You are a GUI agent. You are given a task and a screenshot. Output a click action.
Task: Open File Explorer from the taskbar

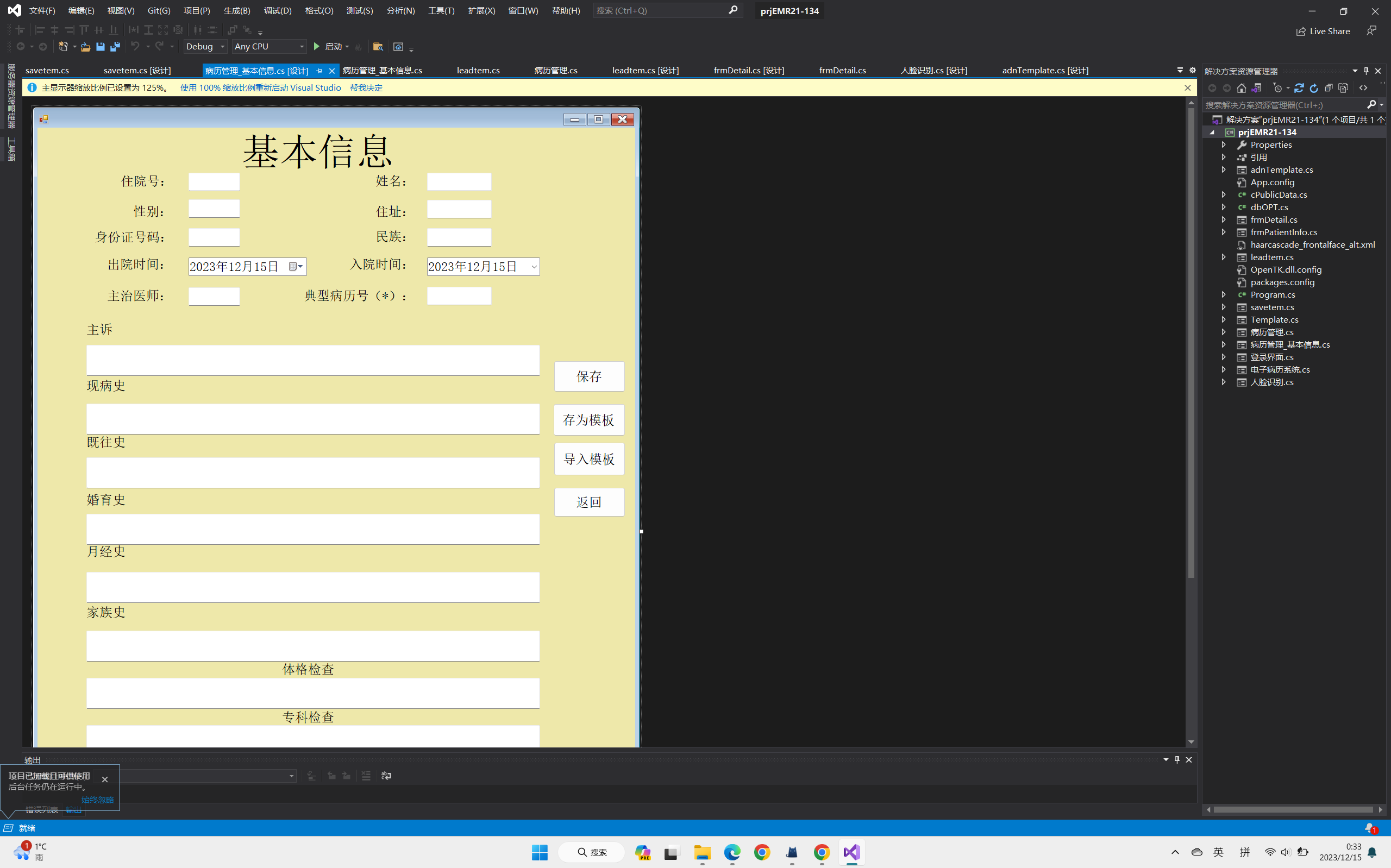point(702,852)
